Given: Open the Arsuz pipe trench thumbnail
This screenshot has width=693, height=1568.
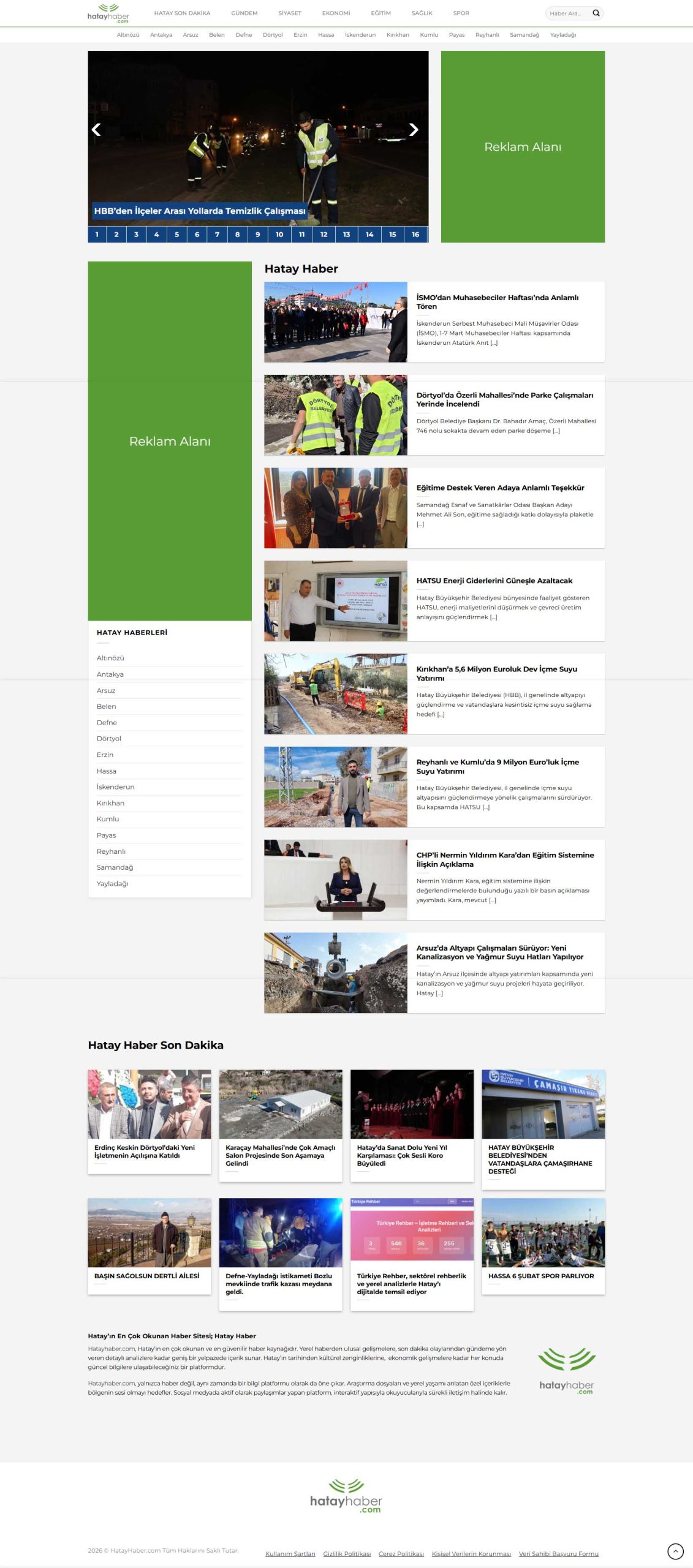Looking at the screenshot, I should click(336, 973).
